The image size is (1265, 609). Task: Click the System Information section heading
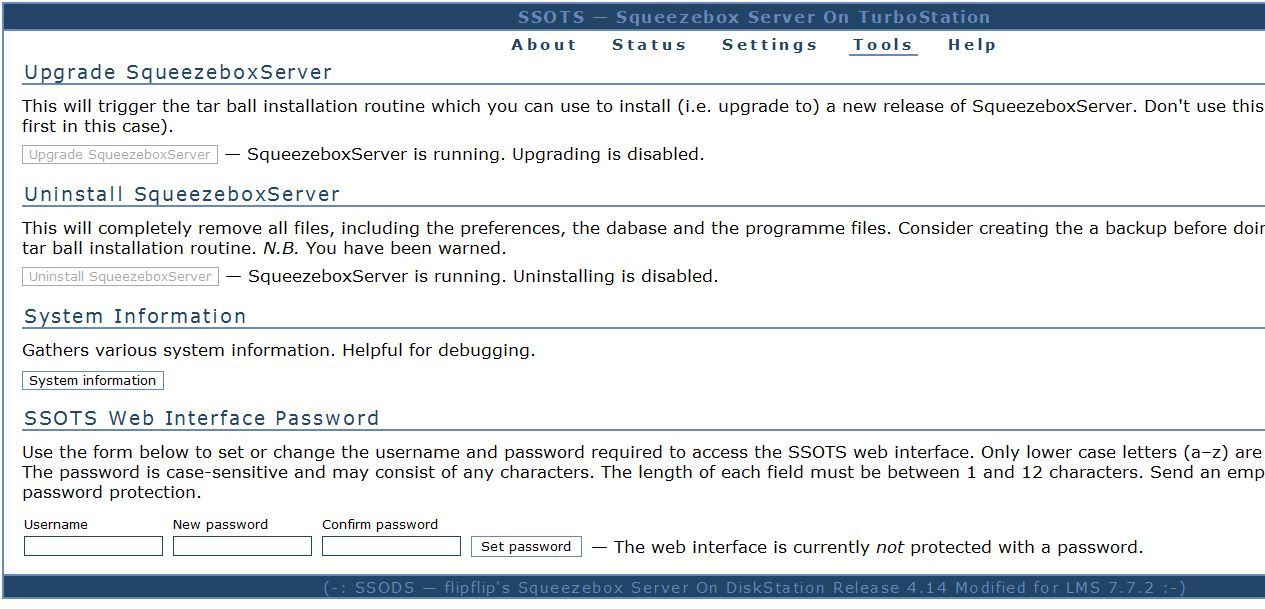coord(135,317)
